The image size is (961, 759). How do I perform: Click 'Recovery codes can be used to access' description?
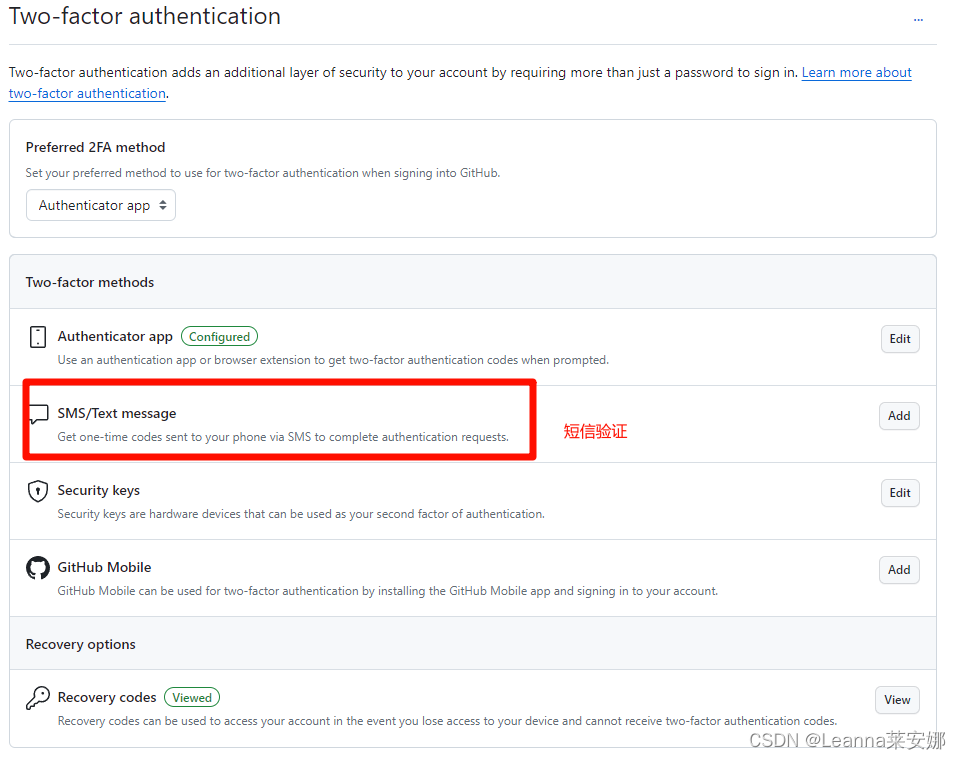(x=447, y=721)
